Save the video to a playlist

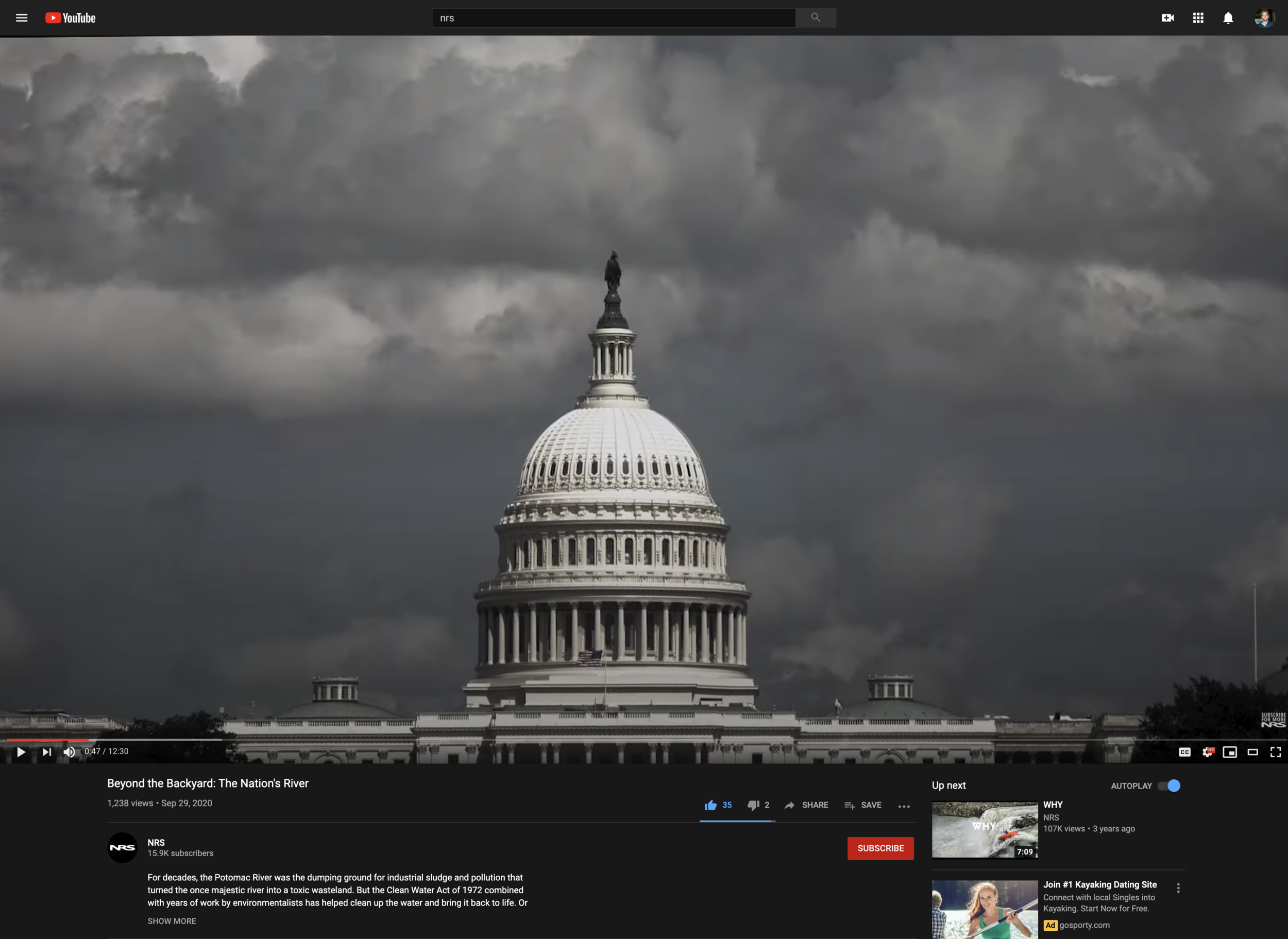(x=863, y=805)
